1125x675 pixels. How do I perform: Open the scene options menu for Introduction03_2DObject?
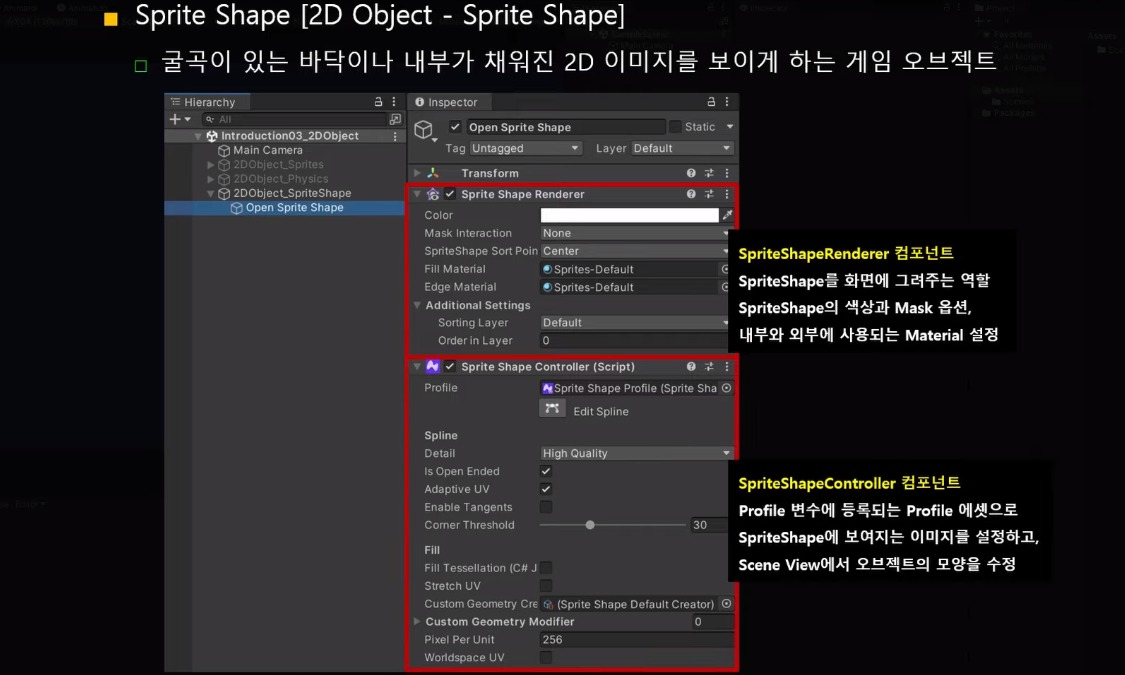(395, 136)
